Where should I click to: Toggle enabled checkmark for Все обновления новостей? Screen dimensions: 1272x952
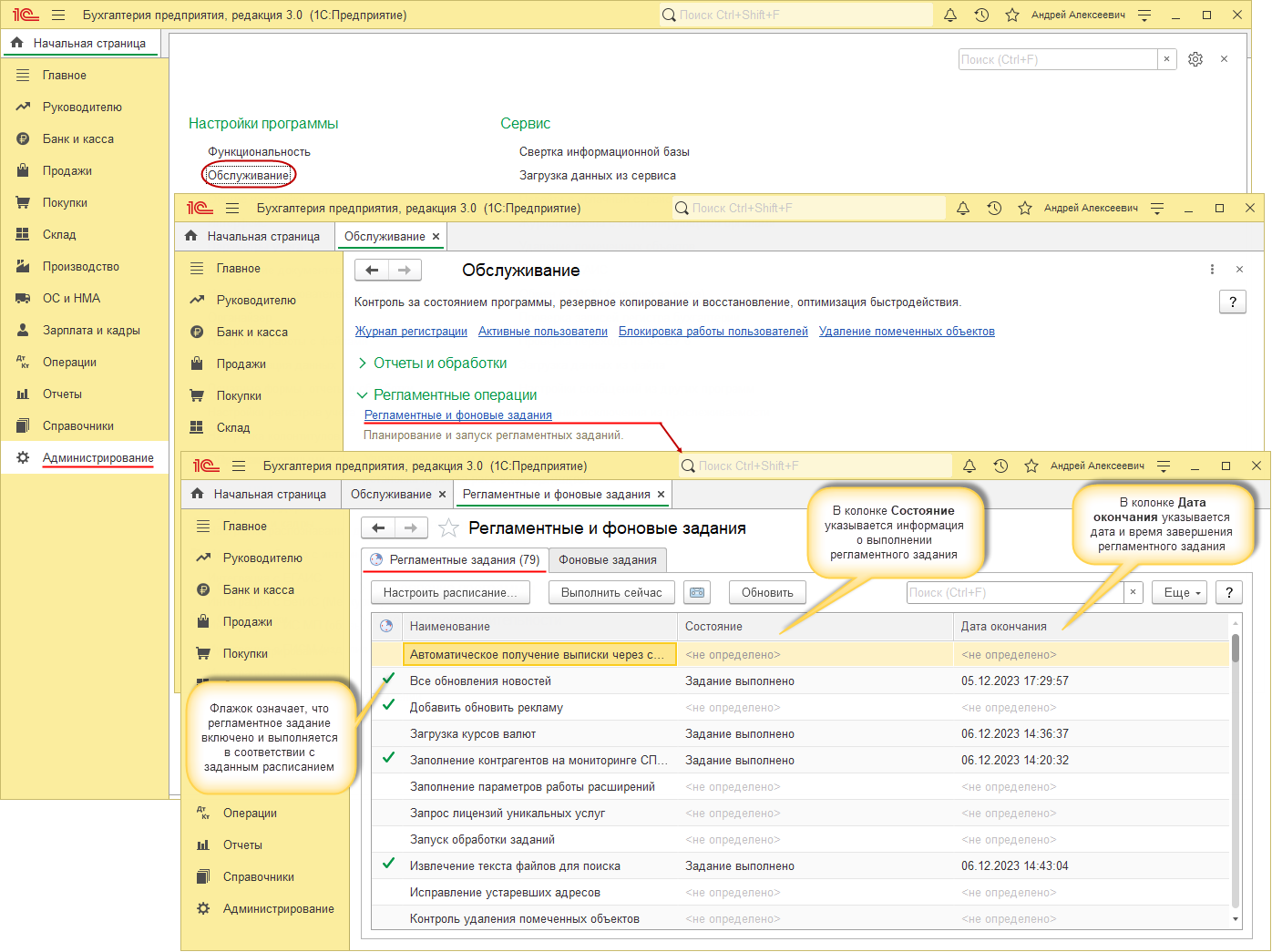pos(388,680)
